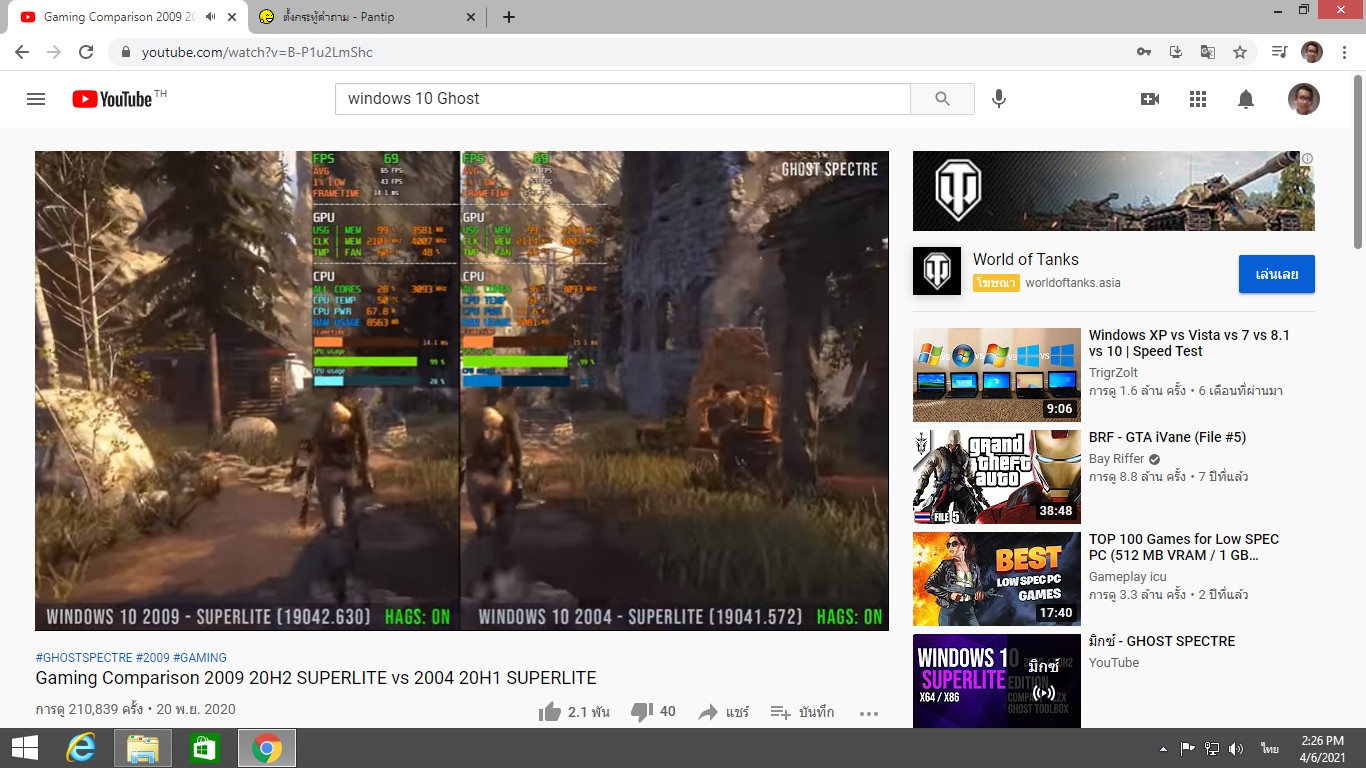Screen dimensions: 1366x768
Task: Open the Gameplay icu channel name
Action: click(x=1128, y=577)
